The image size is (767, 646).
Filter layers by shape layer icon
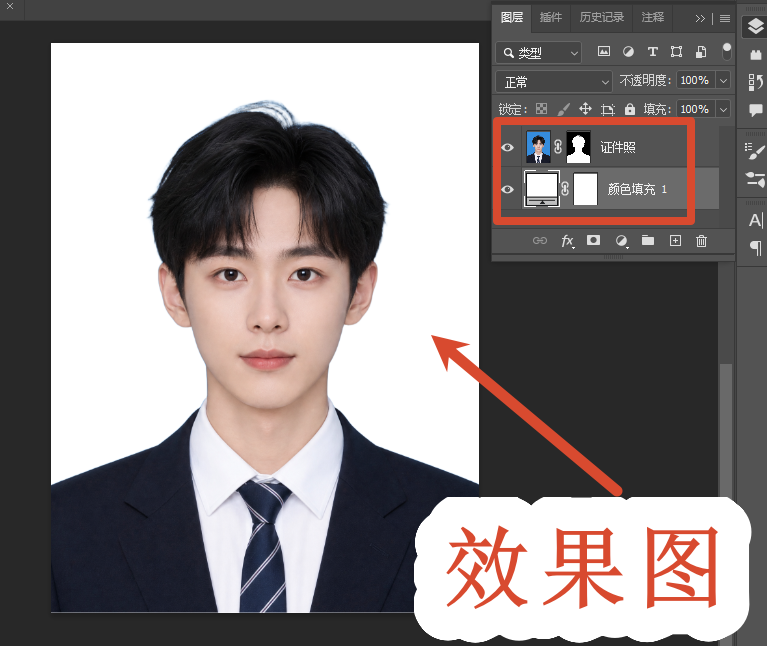[677, 51]
